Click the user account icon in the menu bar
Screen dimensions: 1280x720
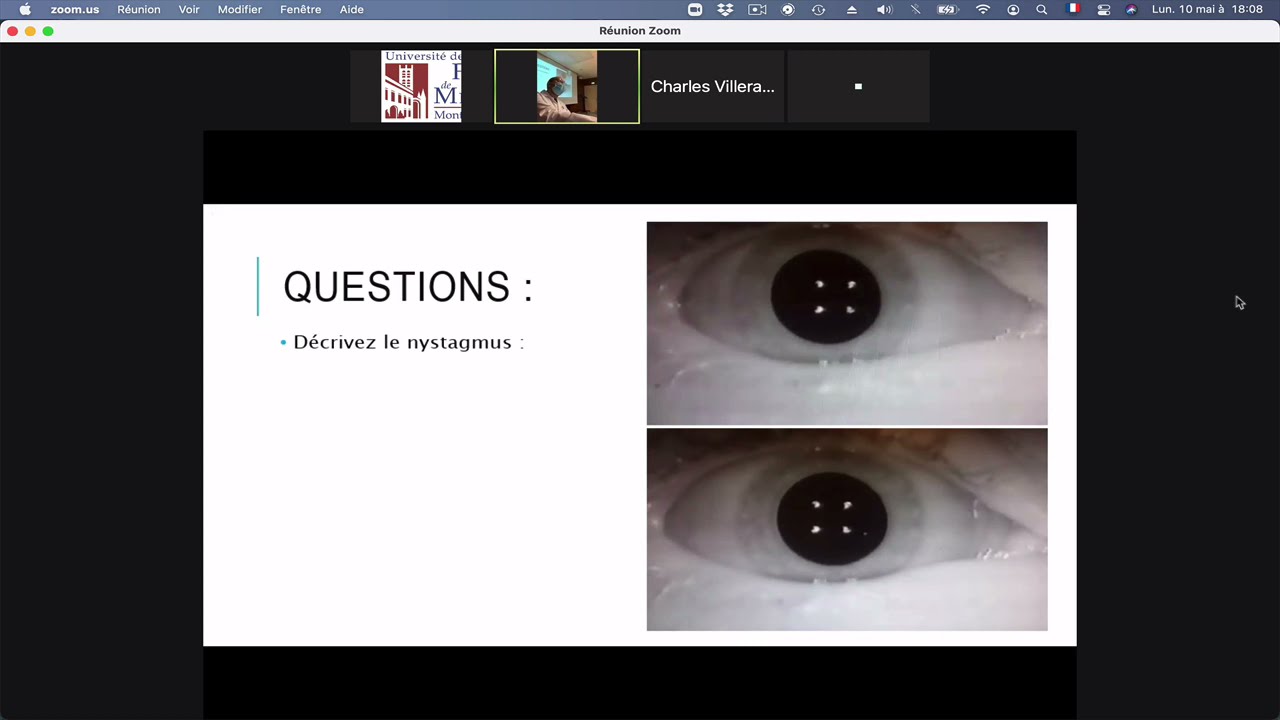click(x=1013, y=9)
